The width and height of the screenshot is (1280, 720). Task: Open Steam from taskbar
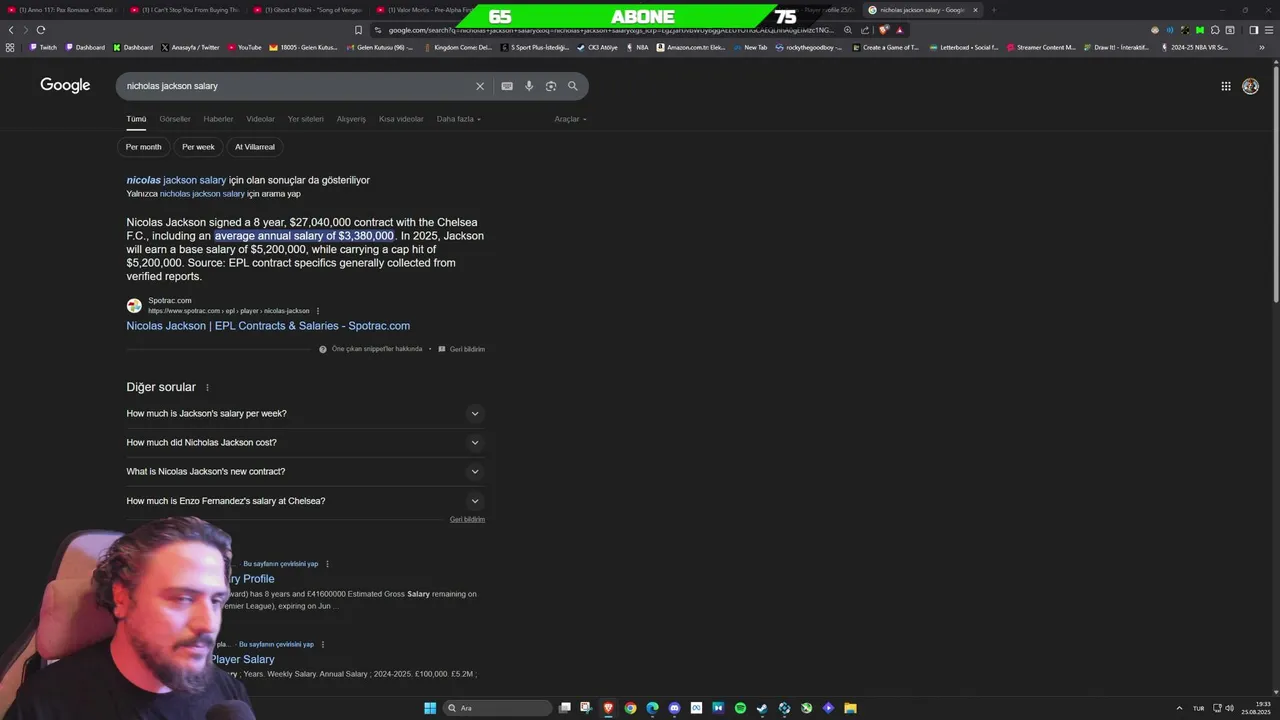[x=762, y=708]
